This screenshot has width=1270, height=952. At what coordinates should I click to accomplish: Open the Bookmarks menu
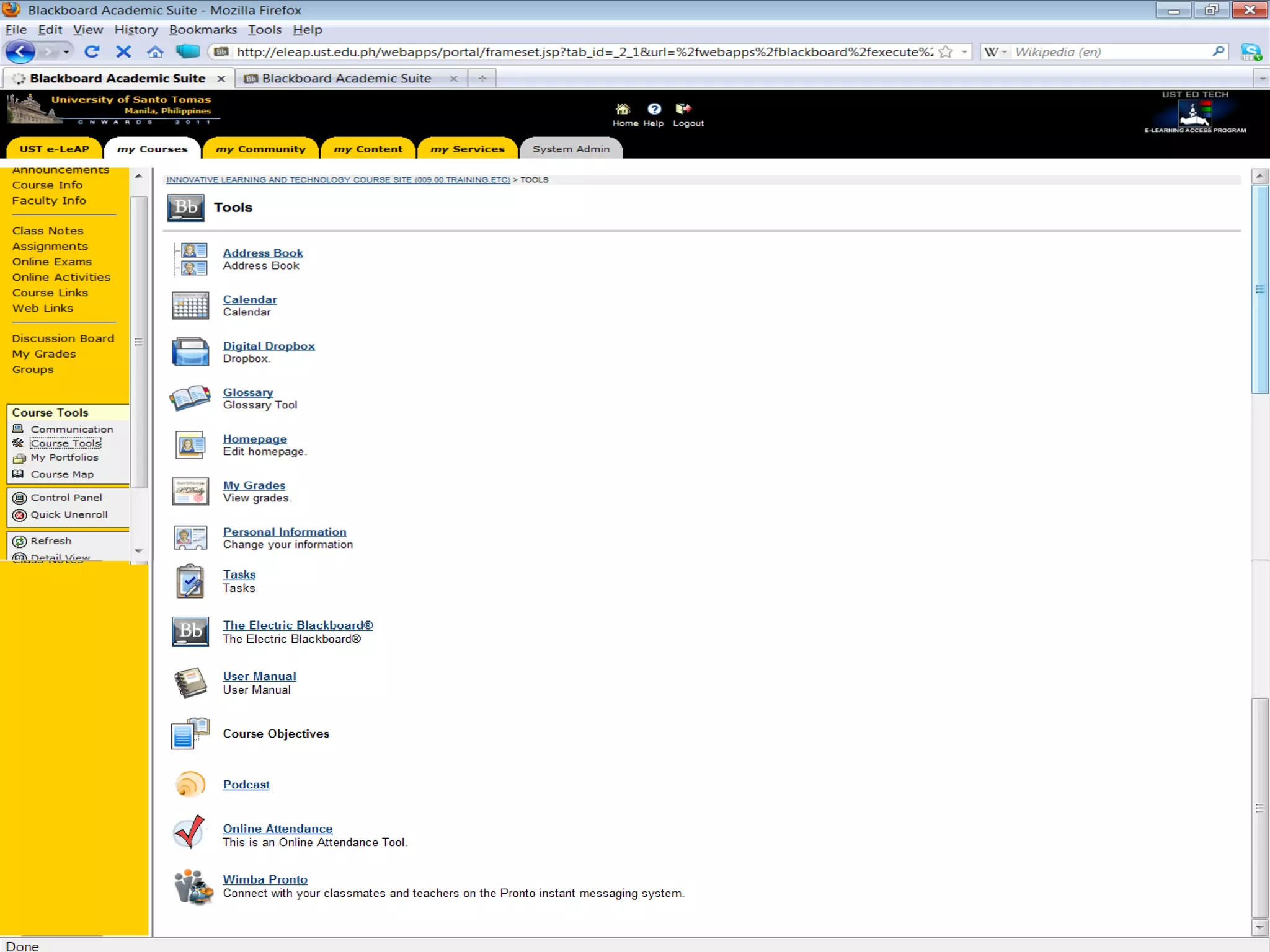click(203, 30)
